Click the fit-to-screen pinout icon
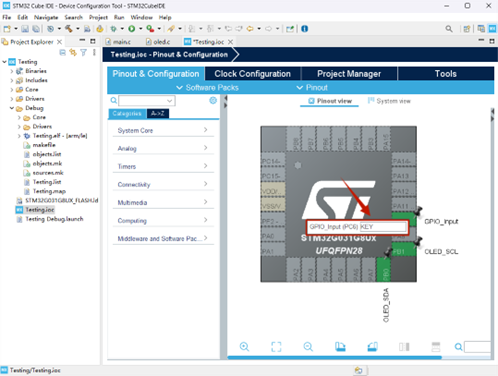Image resolution: width=498 pixels, height=376 pixels. [x=276, y=347]
